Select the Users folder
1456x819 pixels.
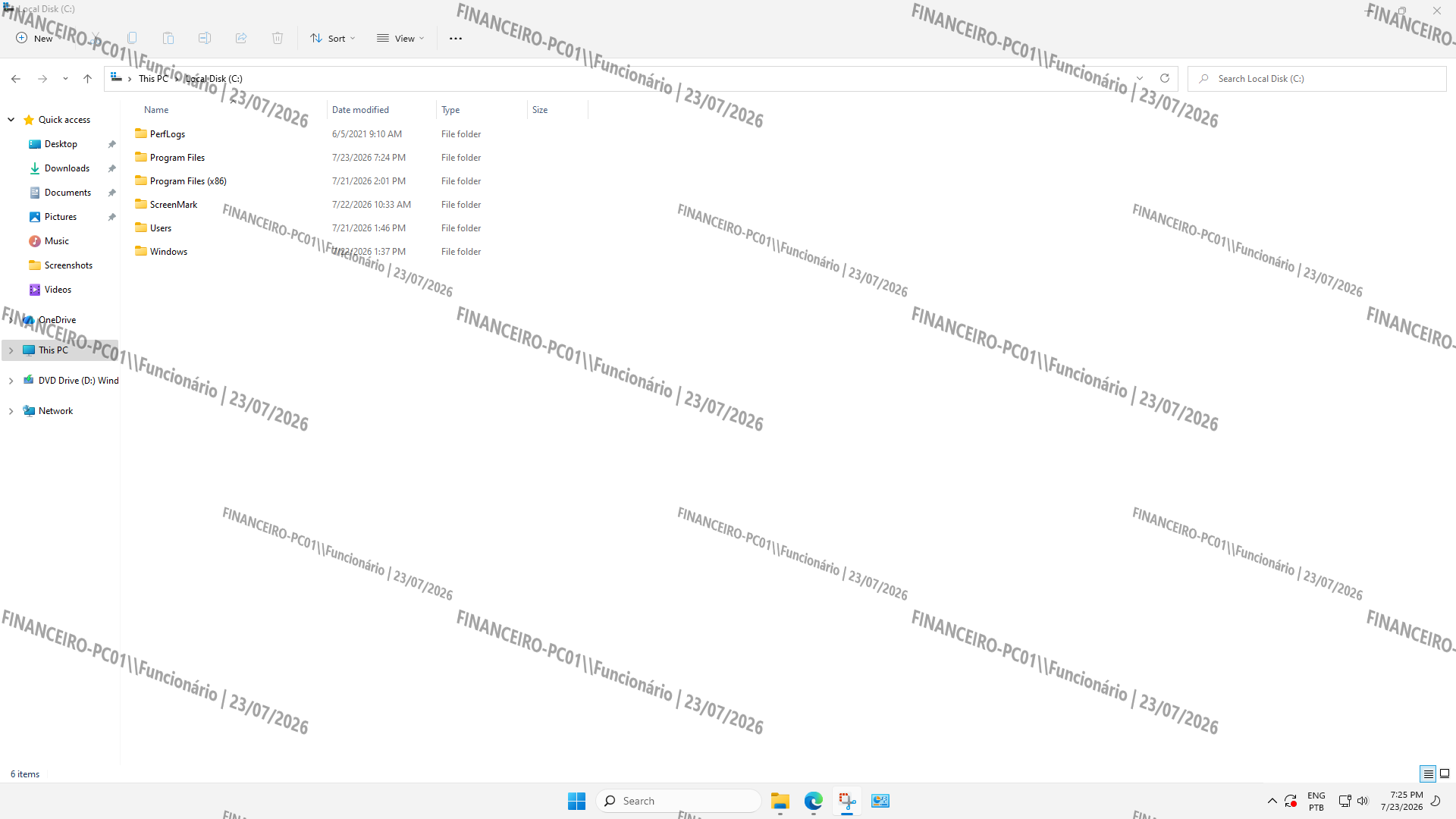(x=160, y=228)
